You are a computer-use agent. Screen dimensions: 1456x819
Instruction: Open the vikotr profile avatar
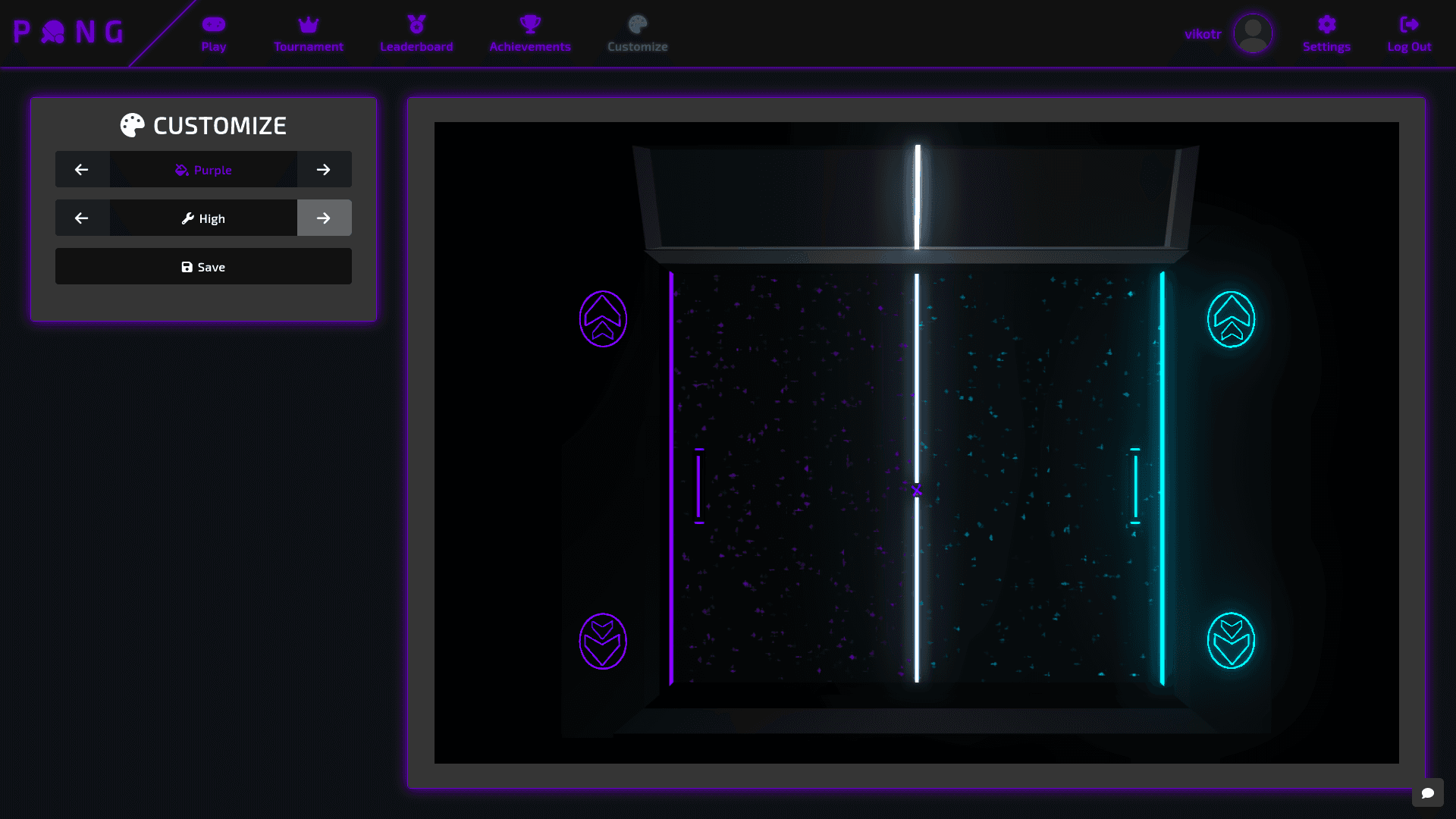pyautogui.click(x=1253, y=33)
